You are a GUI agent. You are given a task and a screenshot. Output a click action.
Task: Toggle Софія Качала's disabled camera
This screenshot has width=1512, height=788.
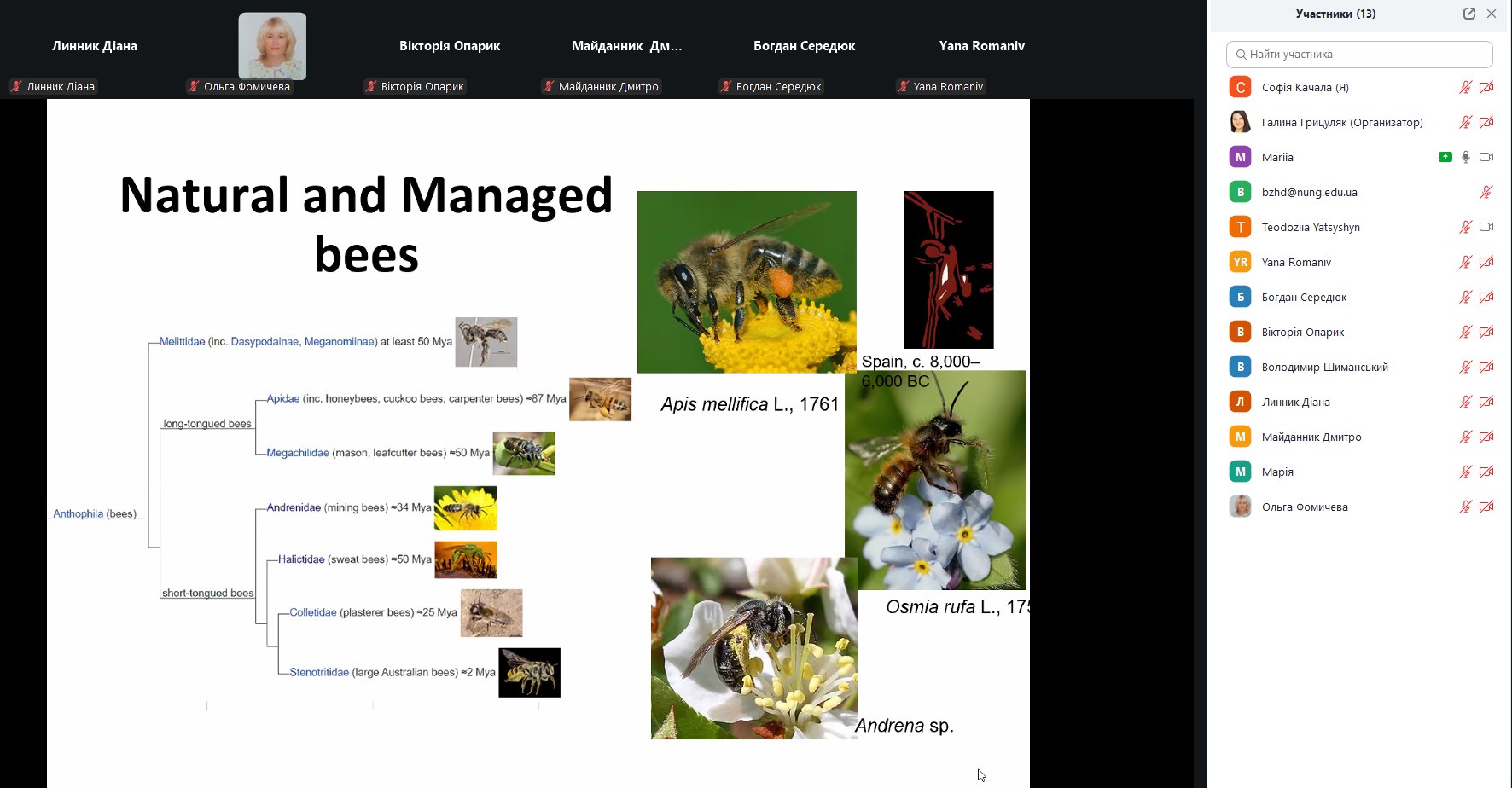coord(1486,87)
